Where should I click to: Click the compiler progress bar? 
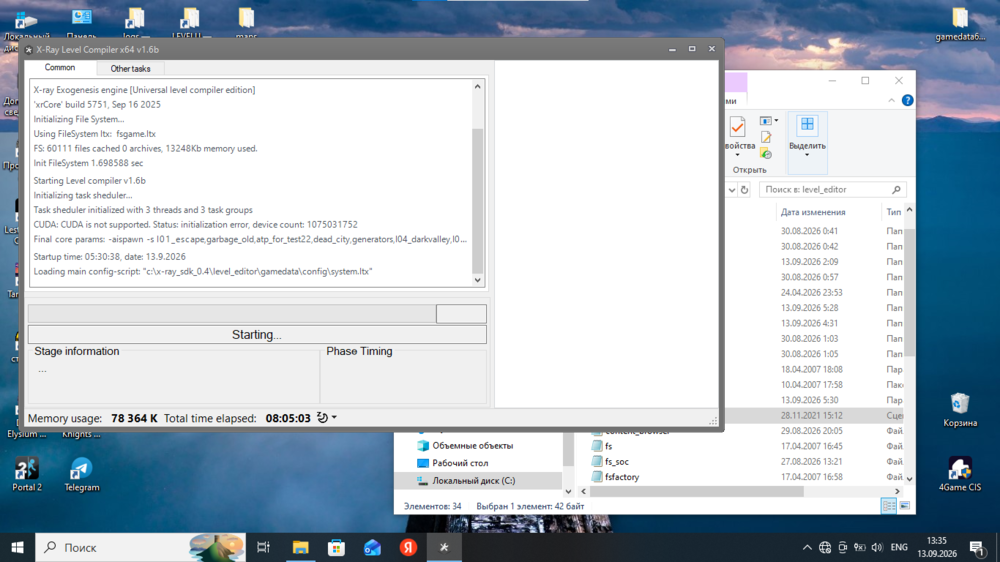pyautogui.click(x=257, y=313)
